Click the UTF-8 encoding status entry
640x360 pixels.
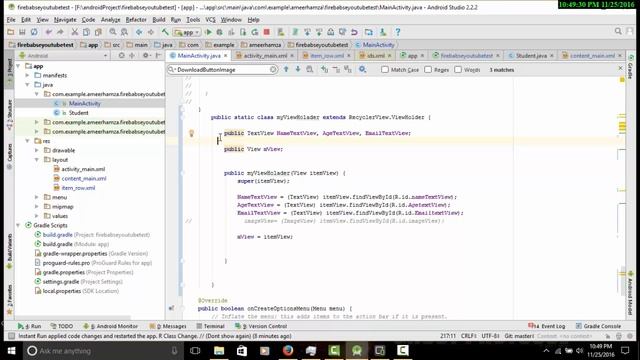pos(490,336)
